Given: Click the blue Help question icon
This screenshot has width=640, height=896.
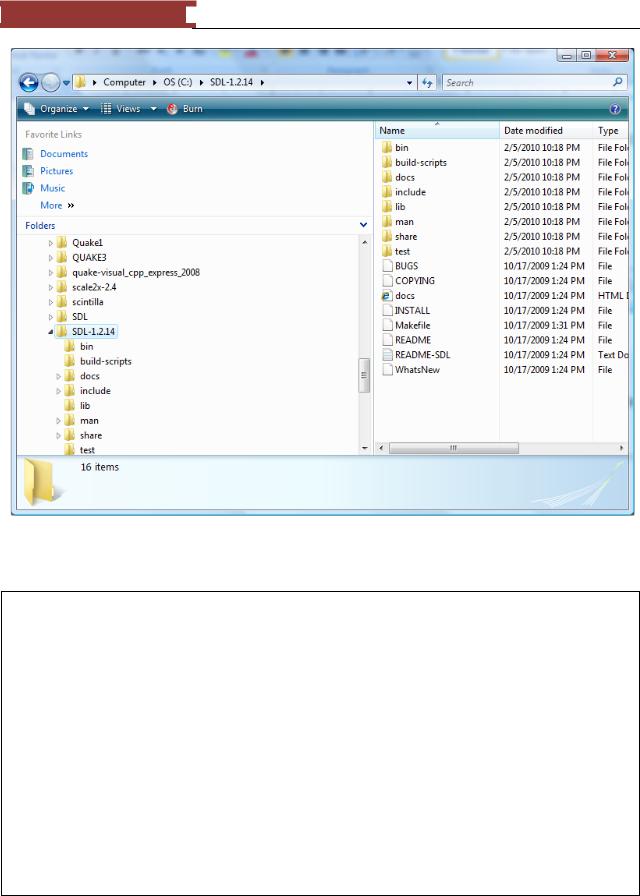Looking at the screenshot, I should tap(615, 109).
